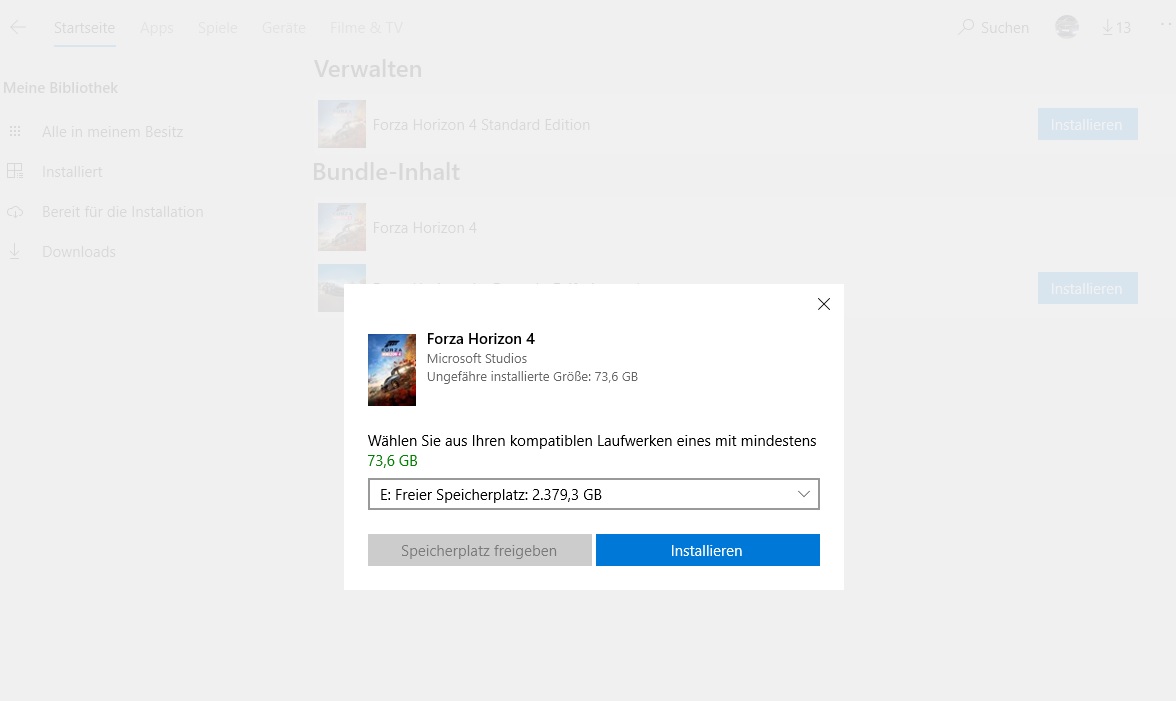Click the Verwalten heading
This screenshot has width=1176, height=701.
[368, 69]
